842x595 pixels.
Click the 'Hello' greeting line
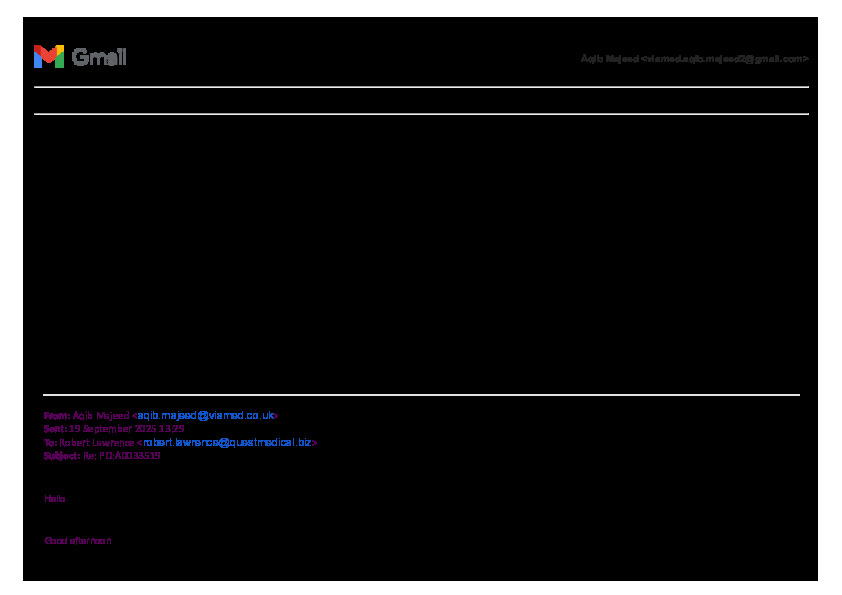coord(55,498)
